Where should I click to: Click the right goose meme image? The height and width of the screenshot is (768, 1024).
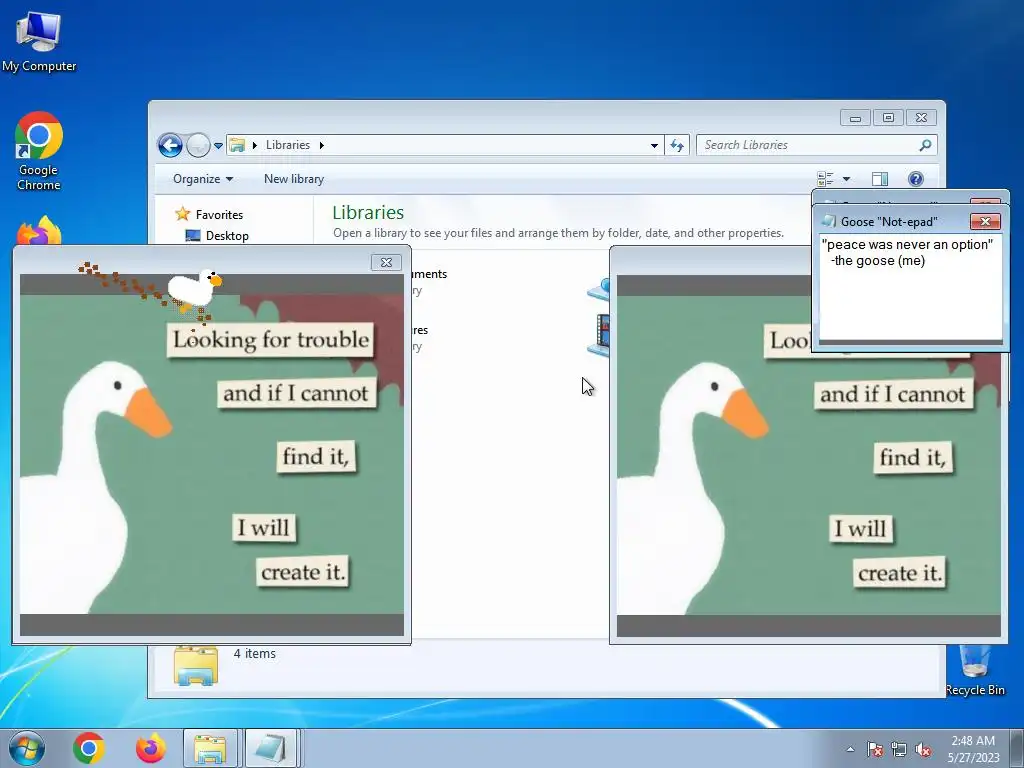(808, 455)
